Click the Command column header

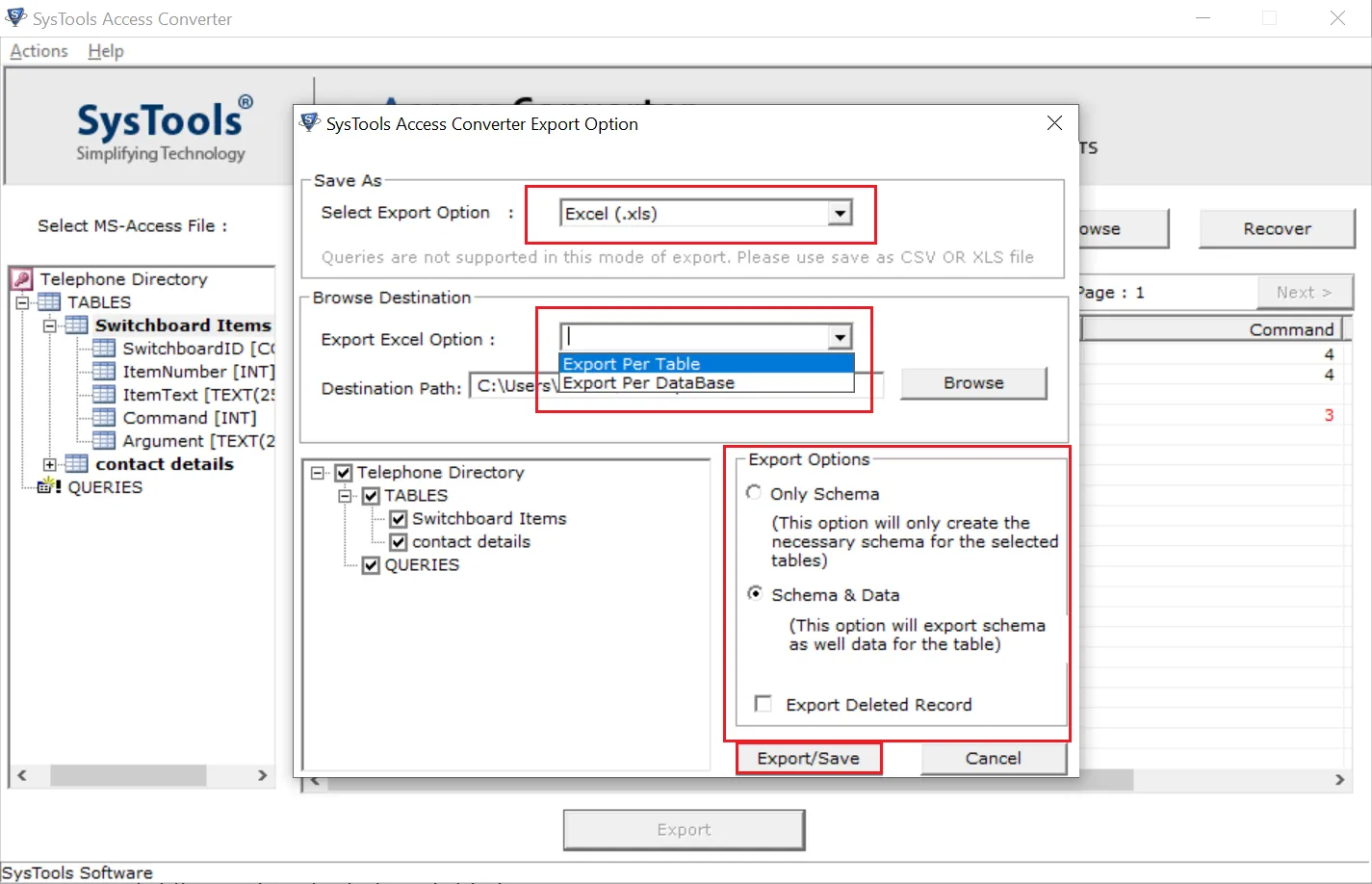[1212, 329]
